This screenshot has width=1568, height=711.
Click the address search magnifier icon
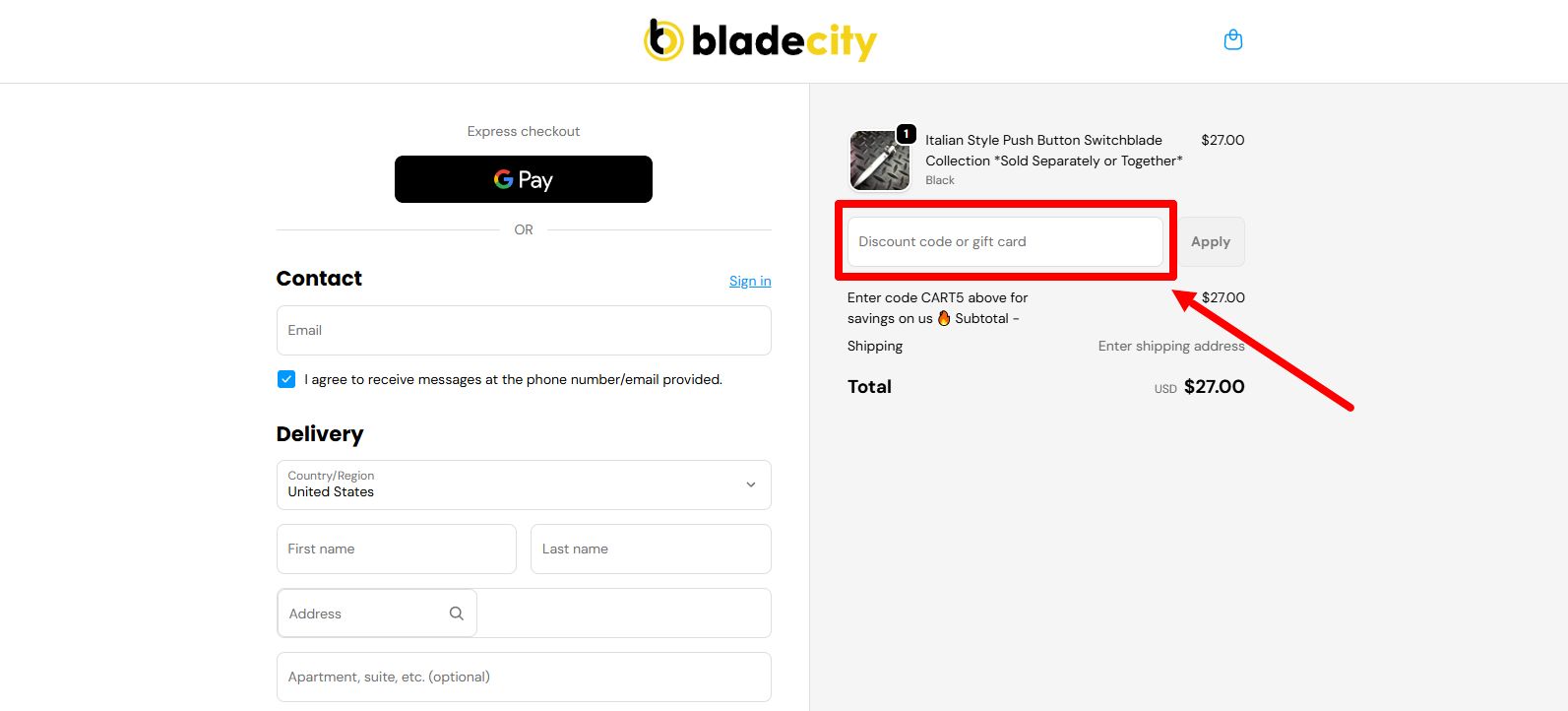pyautogui.click(x=456, y=613)
